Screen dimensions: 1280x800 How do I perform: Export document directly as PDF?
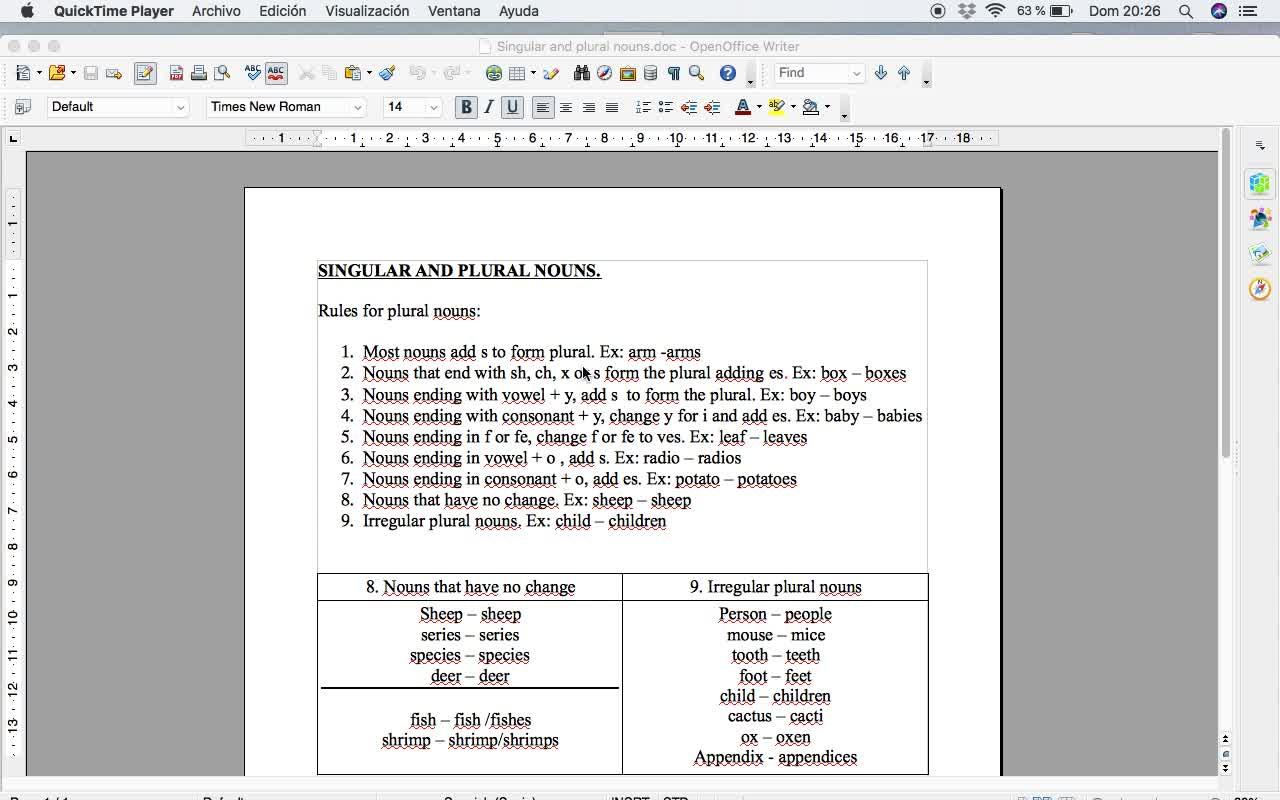(x=176, y=73)
